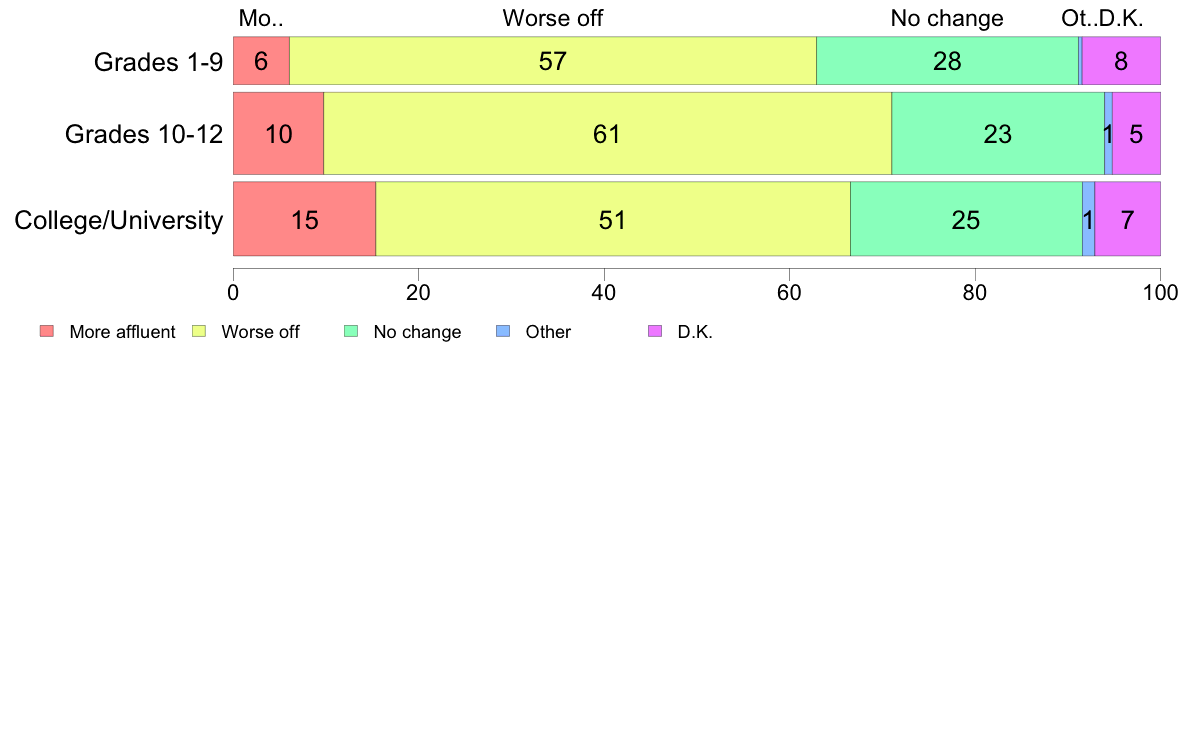
Task: Click the Grades 1-9 D.K. bar 8
Action: [1121, 61]
